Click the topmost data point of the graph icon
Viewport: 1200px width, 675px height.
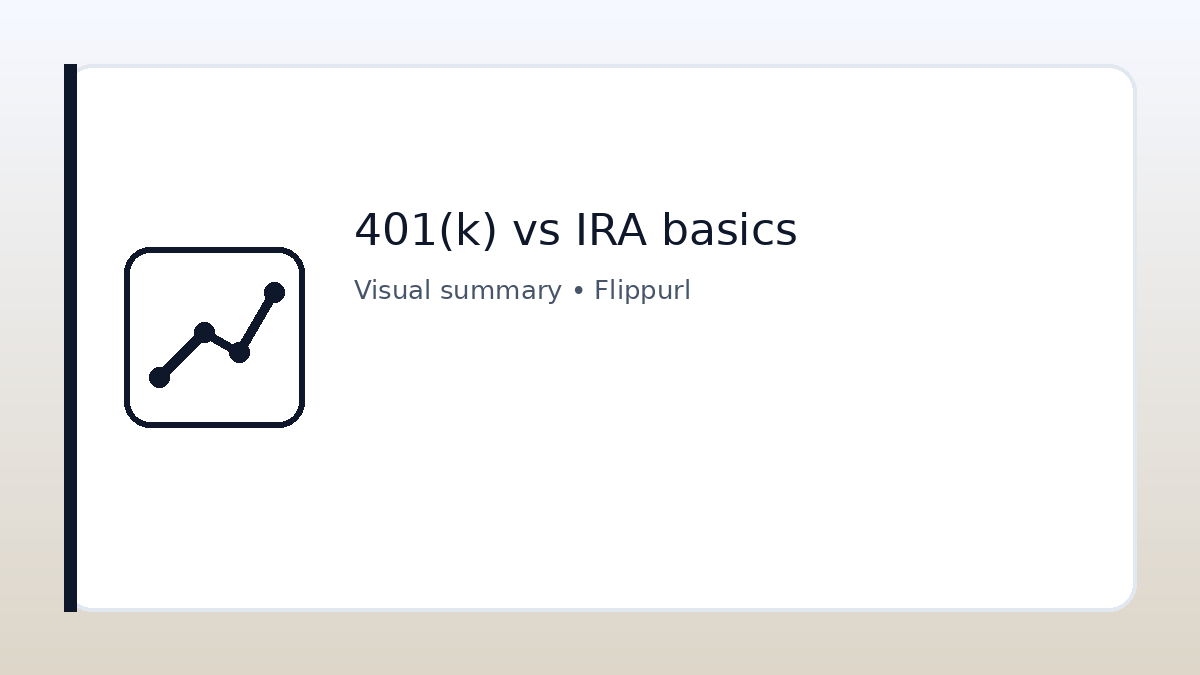pos(274,291)
